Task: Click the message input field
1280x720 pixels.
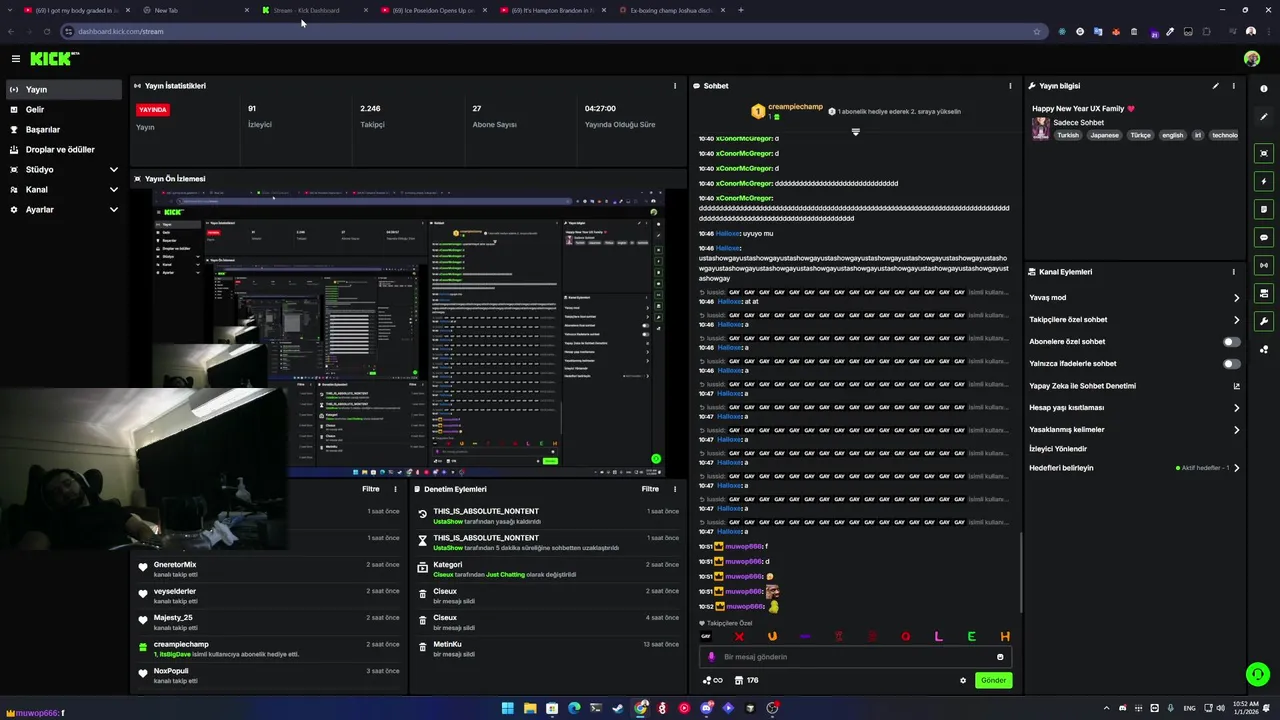Action: (855, 657)
